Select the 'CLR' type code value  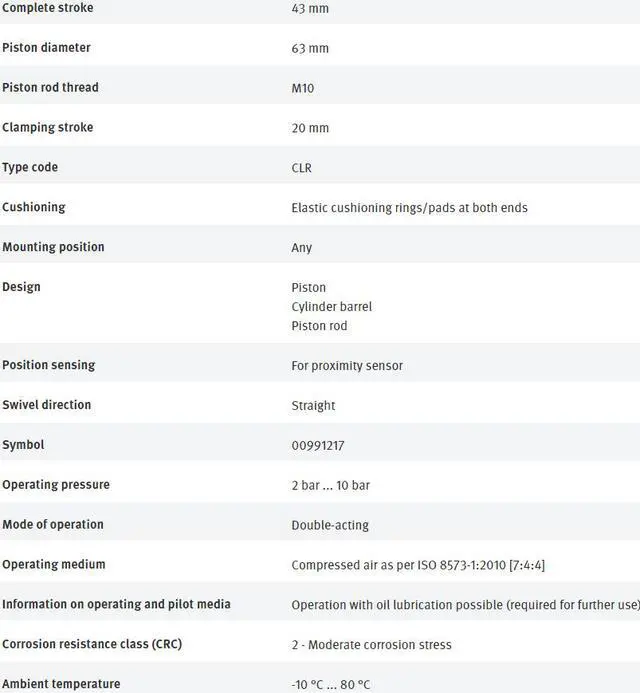[302, 168]
